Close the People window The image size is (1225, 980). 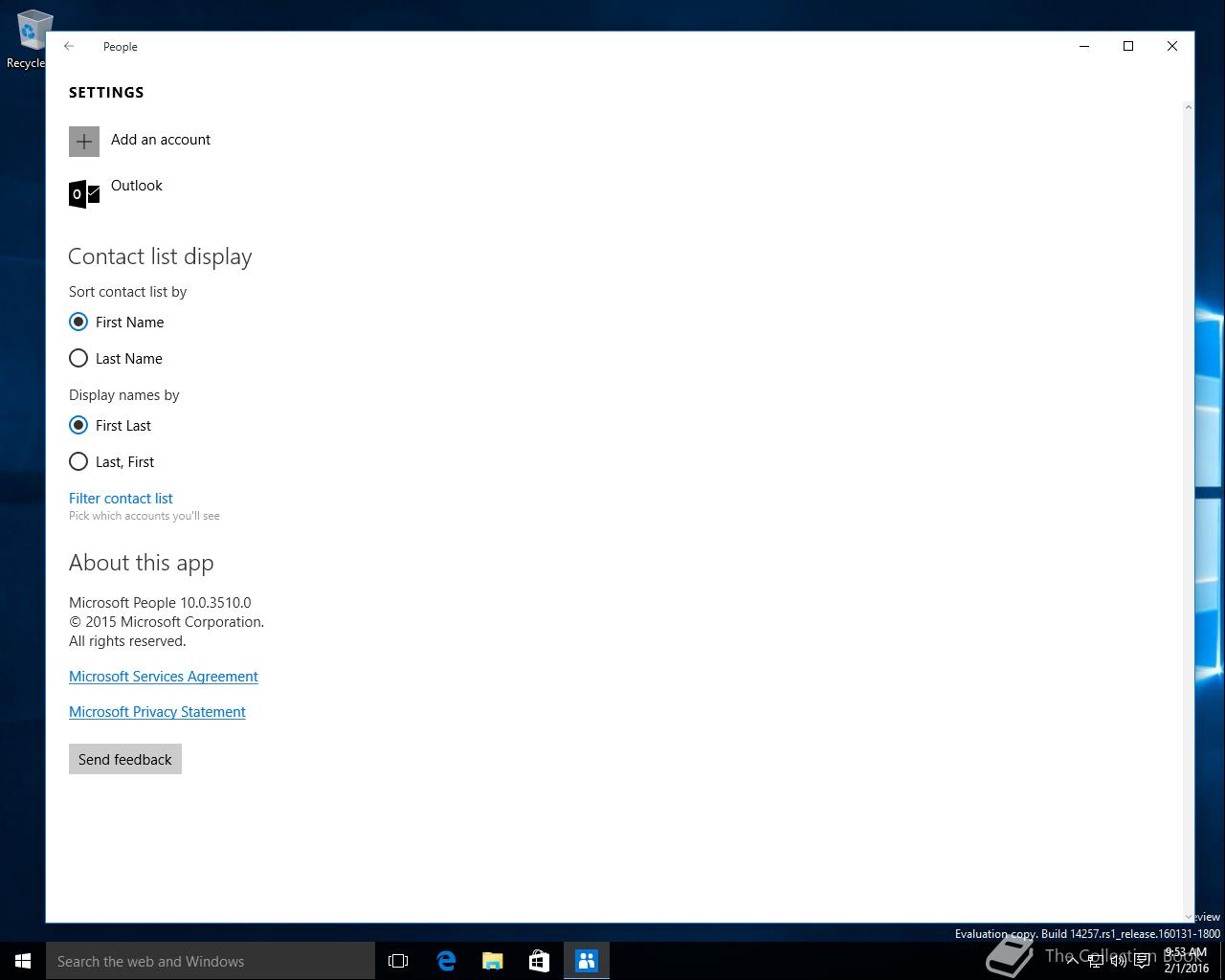point(1172,46)
